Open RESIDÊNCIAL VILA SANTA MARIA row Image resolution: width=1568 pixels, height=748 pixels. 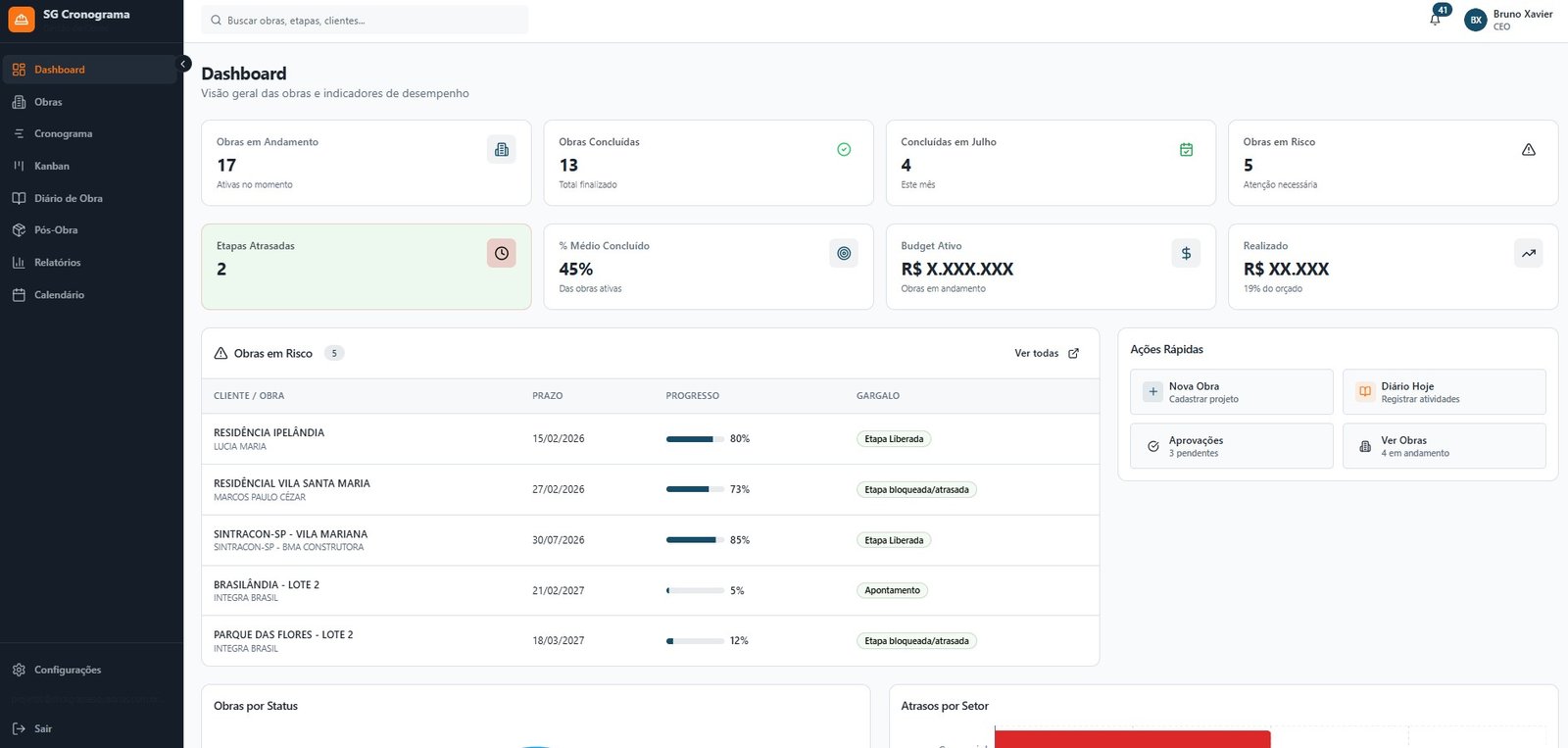click(651, 490)
